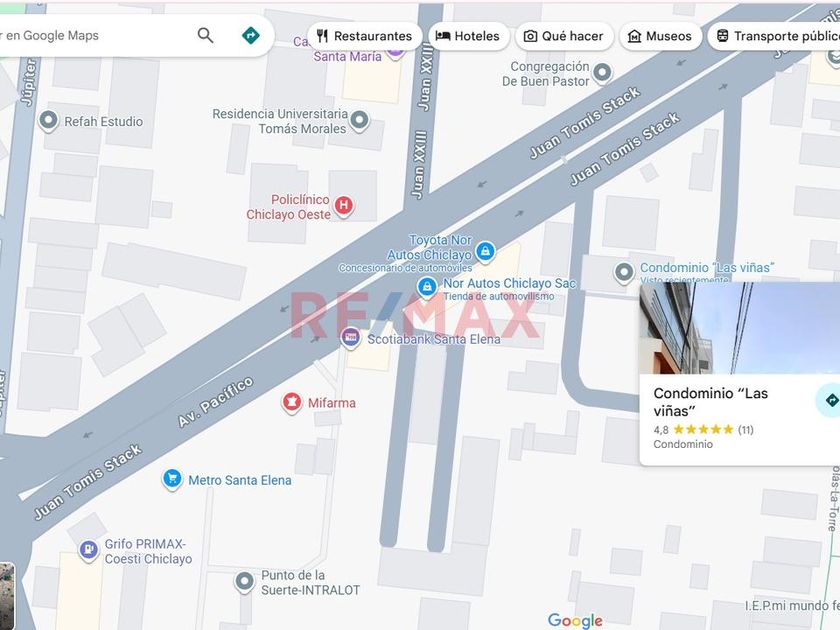
Task: Click the Punto de la Suerte-INTRALOT label
Action: coord(310,583)
